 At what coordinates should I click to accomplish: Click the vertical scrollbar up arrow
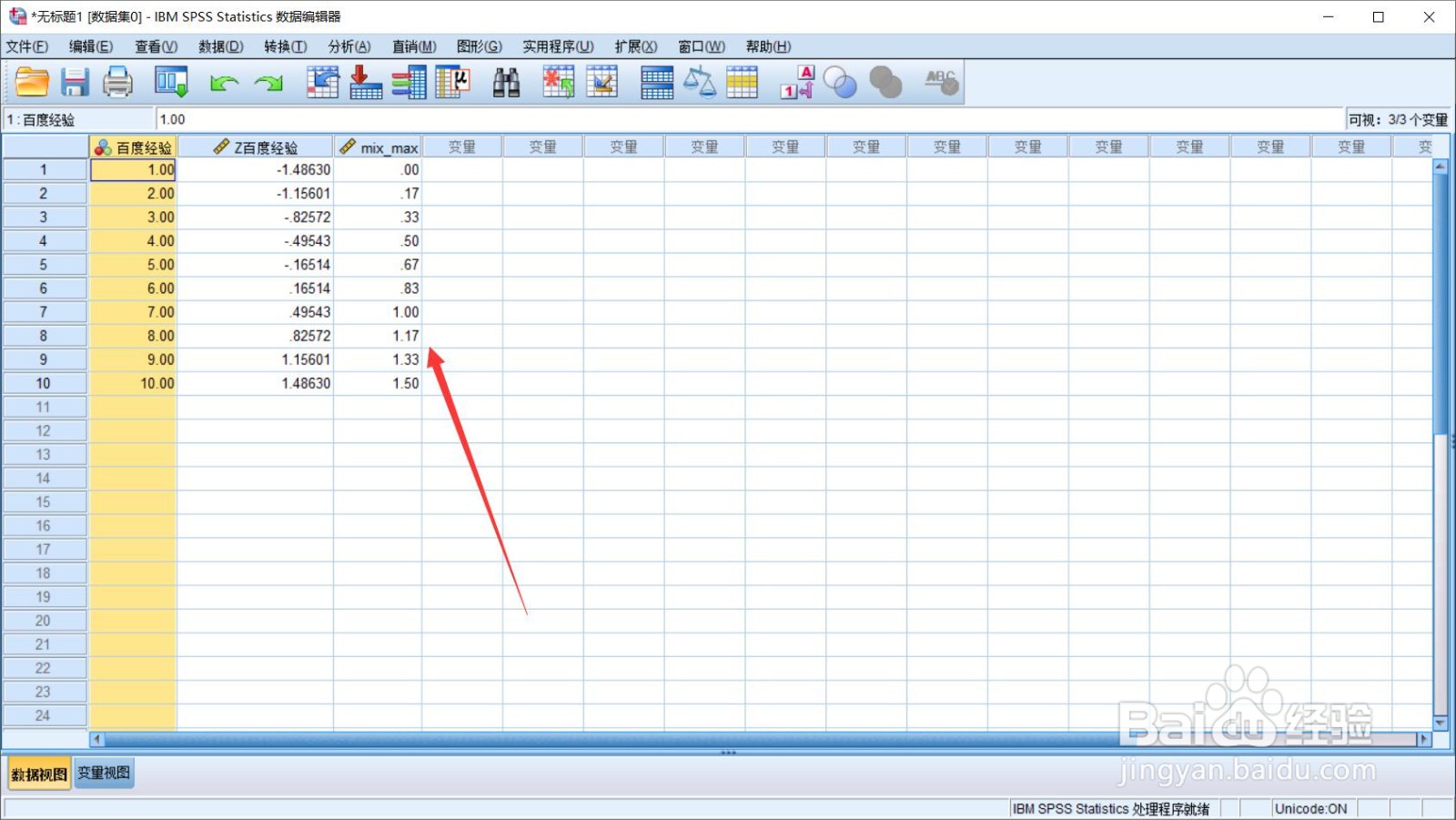(1440, 167)
